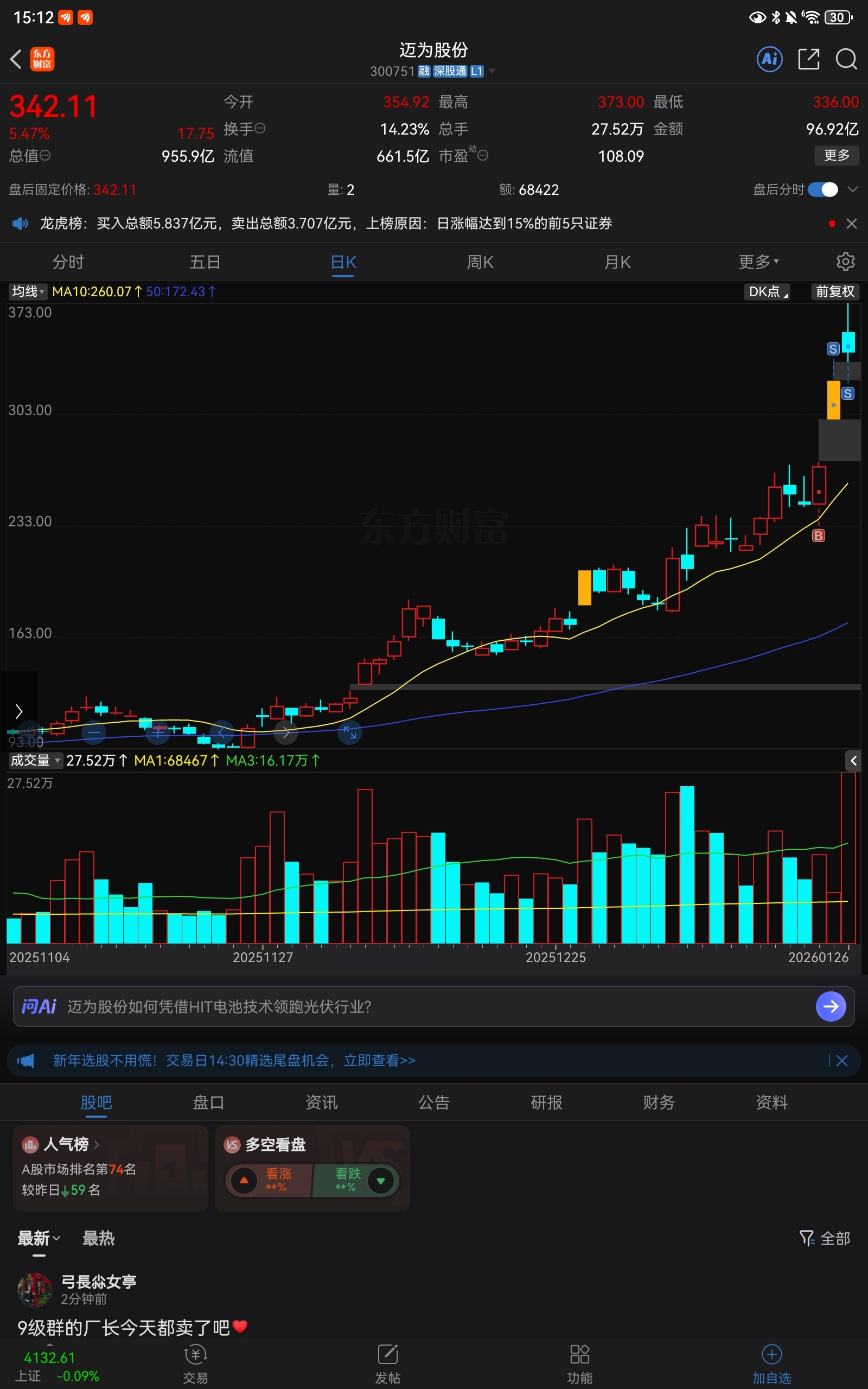Screen dimensions: 868x1389
Task: Open user 弓長尛女亭 avatar
Action: tap(34, 1289)
